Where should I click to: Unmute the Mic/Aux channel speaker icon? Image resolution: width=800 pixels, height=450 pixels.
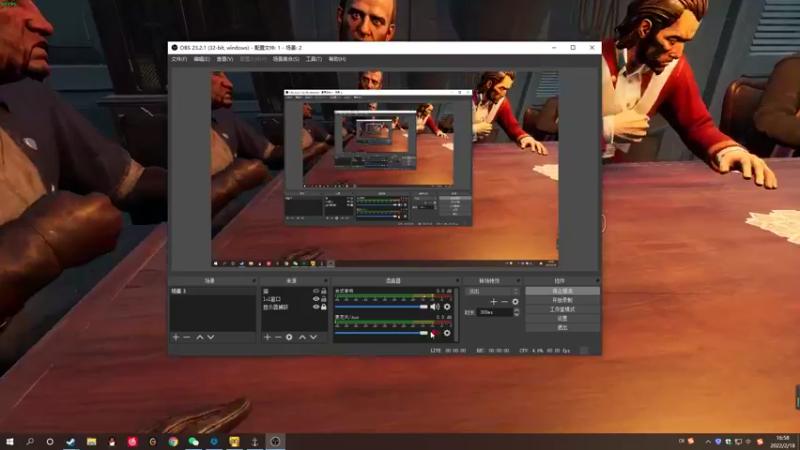pos(435,333)
